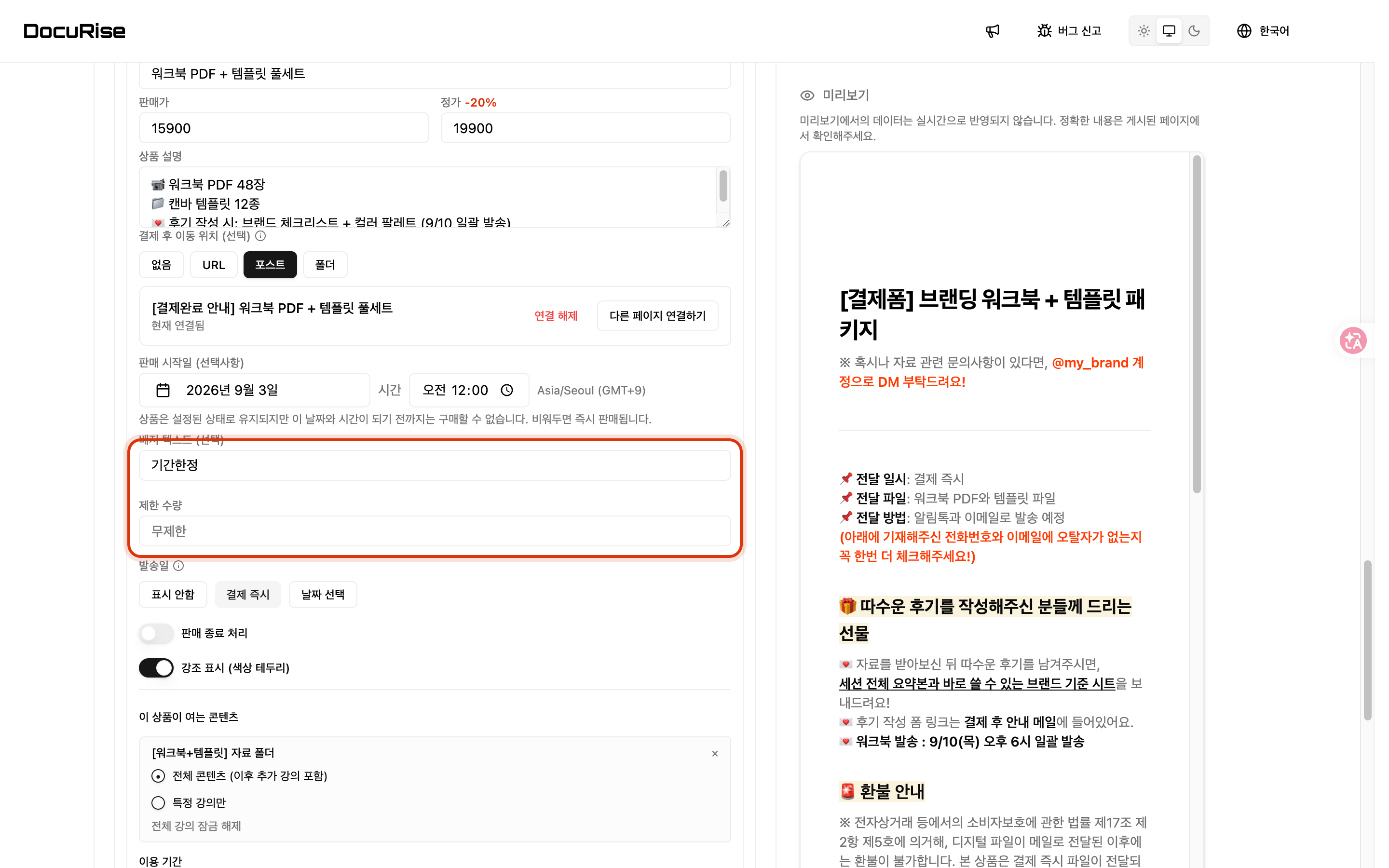Image resolution: width=1389 pixels, height=868 pixels.
Task: Click the bug report icon 버그 신고
Action: click(1069, 31)
